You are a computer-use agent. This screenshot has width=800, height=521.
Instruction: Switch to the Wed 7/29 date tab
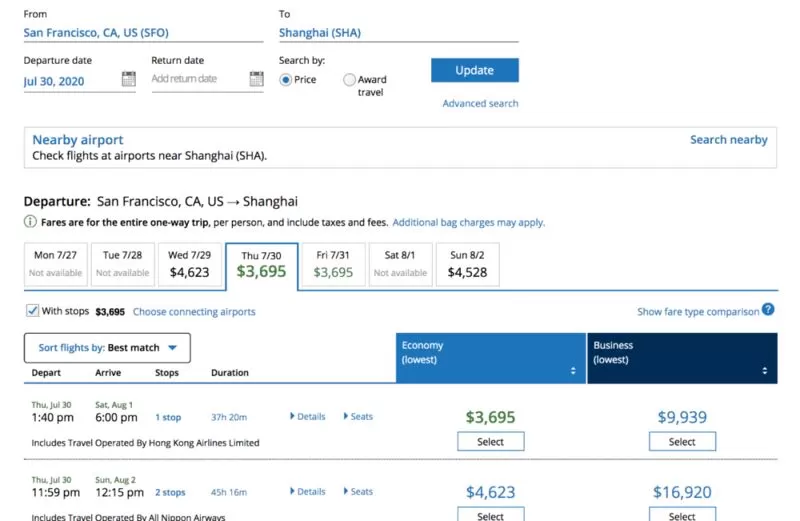pyautogui.click(x=189, y=264)
